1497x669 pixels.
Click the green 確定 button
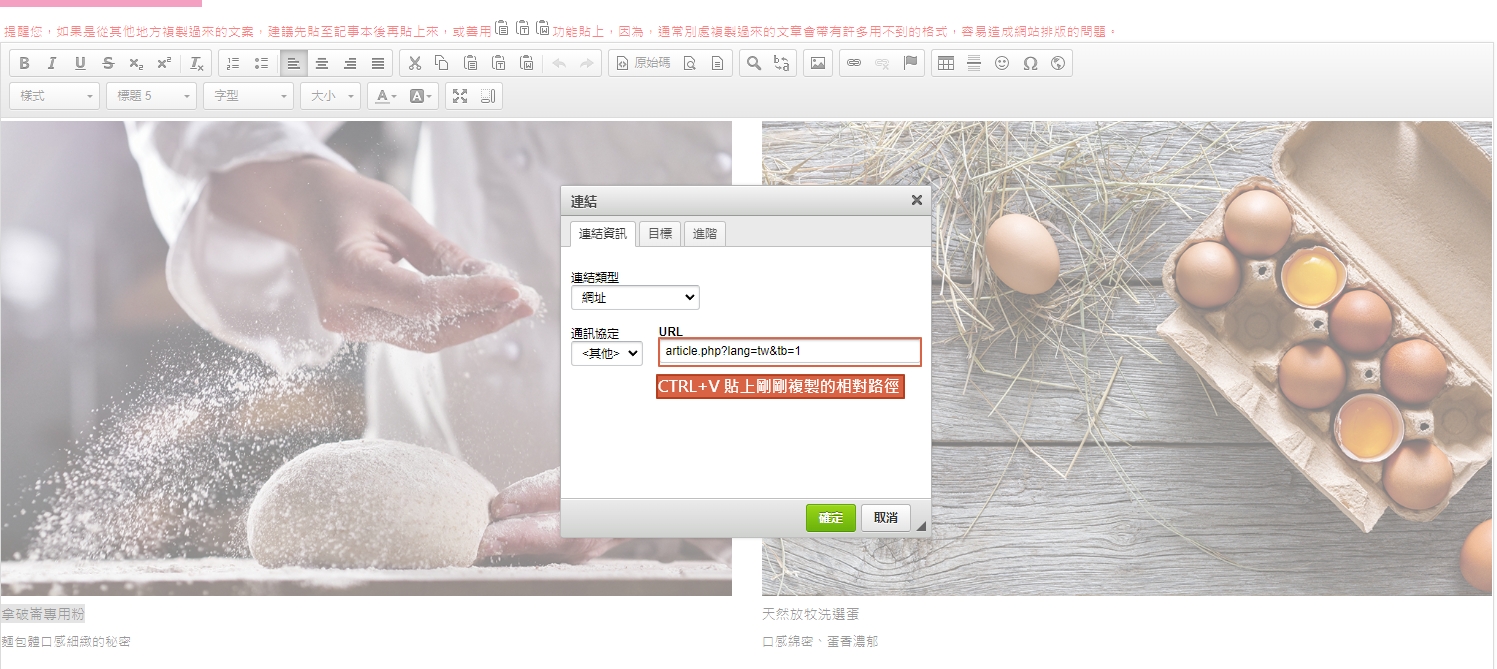[830, 518]
